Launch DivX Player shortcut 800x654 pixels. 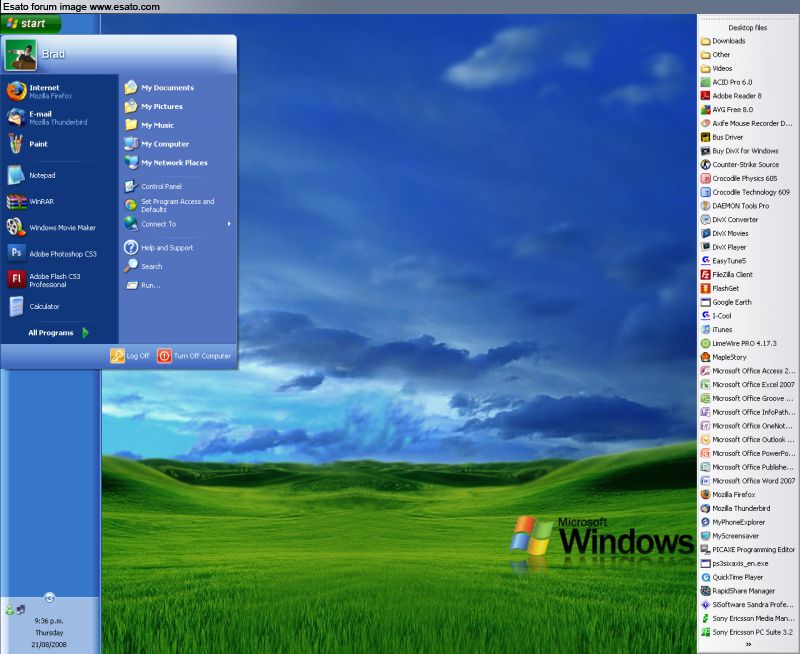click(x=723, y=247)
